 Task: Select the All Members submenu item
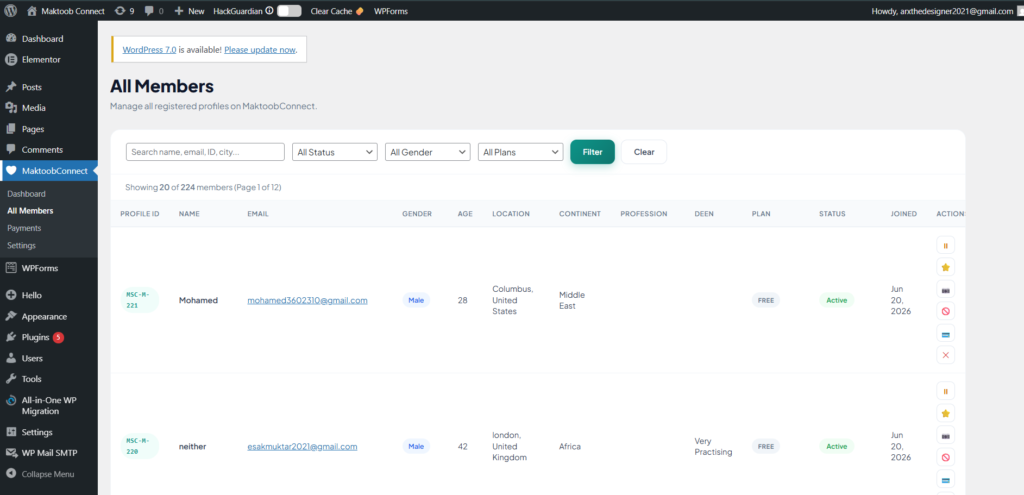[30, 211]
